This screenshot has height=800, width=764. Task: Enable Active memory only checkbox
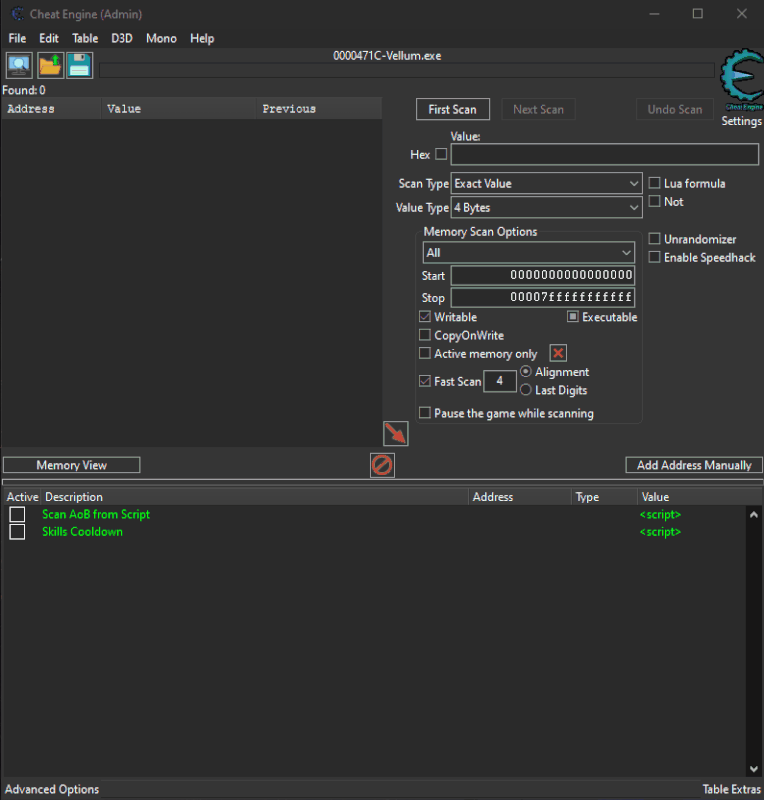coord(425,353)
